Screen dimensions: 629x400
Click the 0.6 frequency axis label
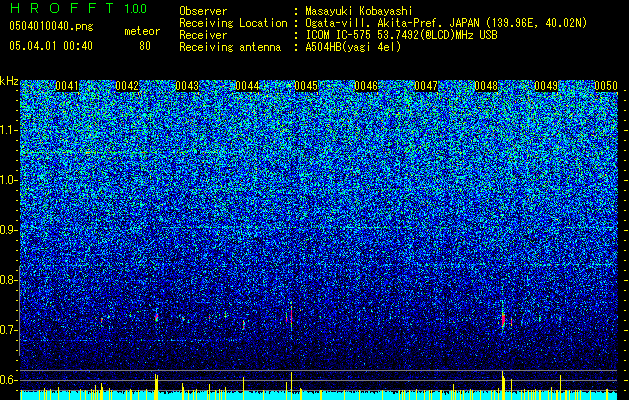tap(9, 380)
